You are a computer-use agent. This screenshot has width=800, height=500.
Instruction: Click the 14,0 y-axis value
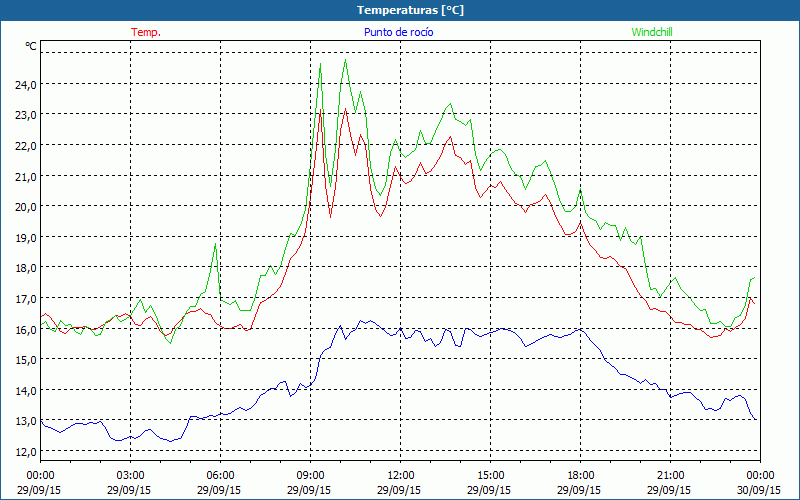(x=26, y=390)
